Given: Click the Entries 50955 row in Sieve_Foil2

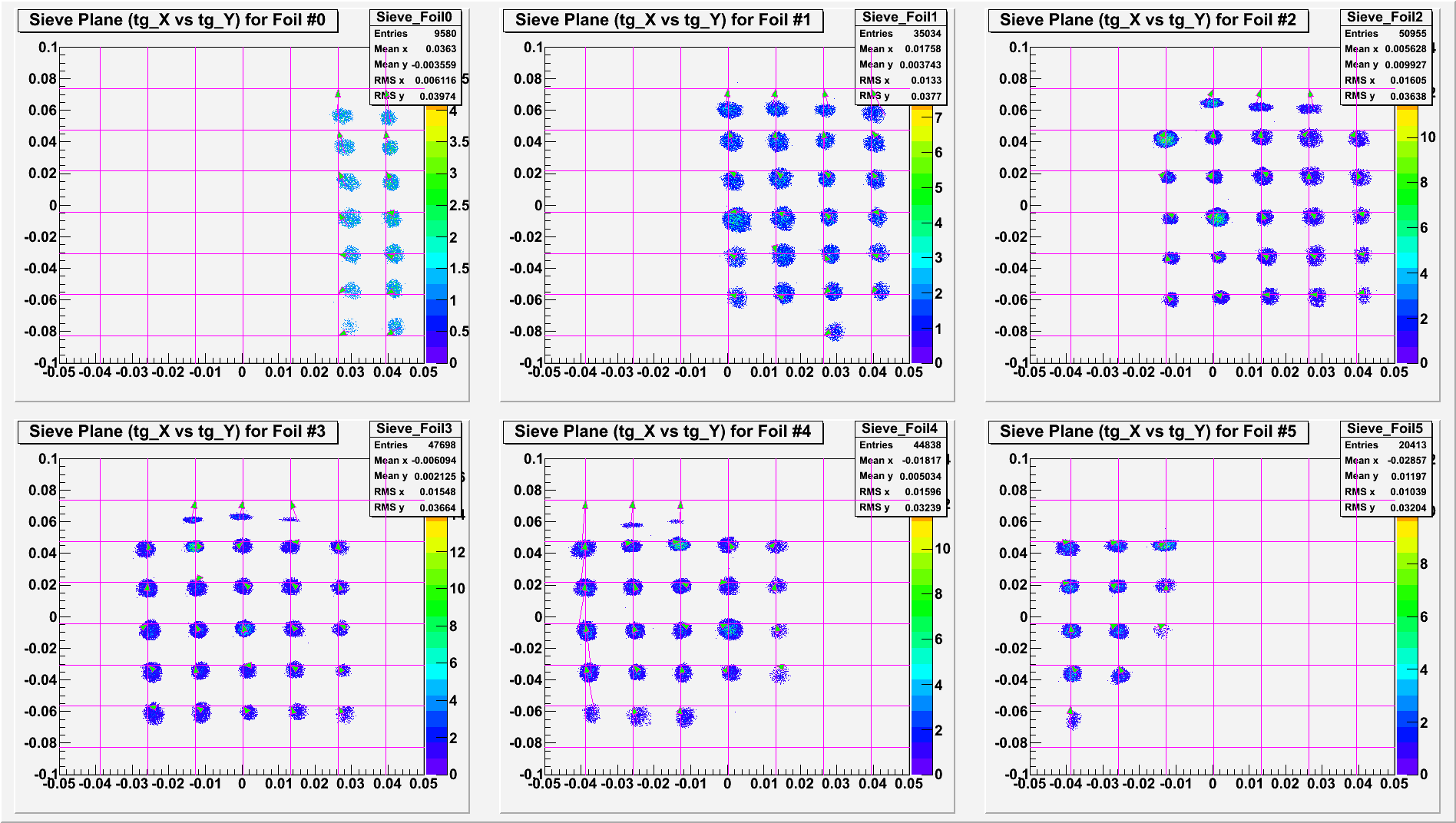Looking at the screenshot, I should 1385,34.
